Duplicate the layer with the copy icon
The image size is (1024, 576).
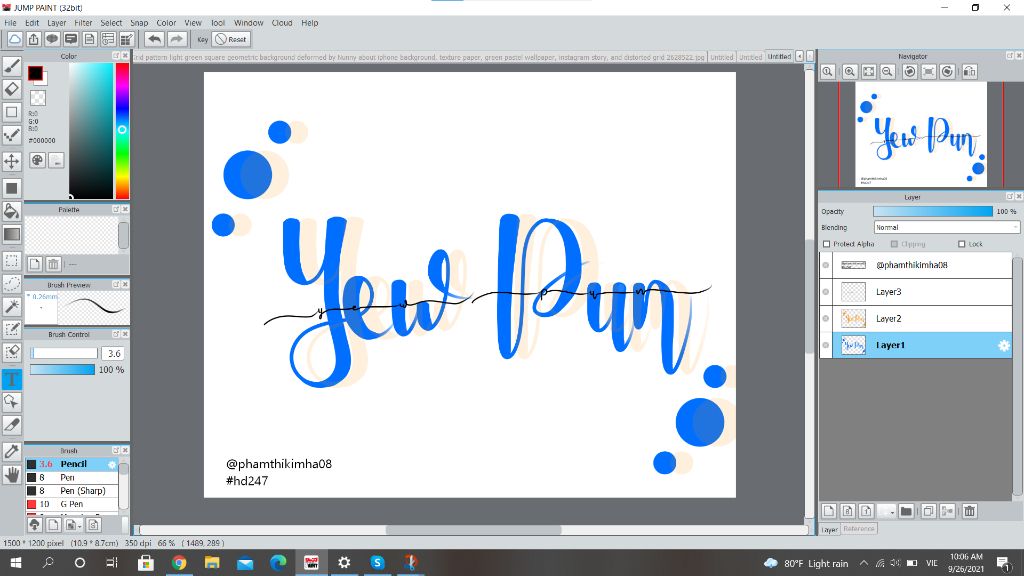928,511
